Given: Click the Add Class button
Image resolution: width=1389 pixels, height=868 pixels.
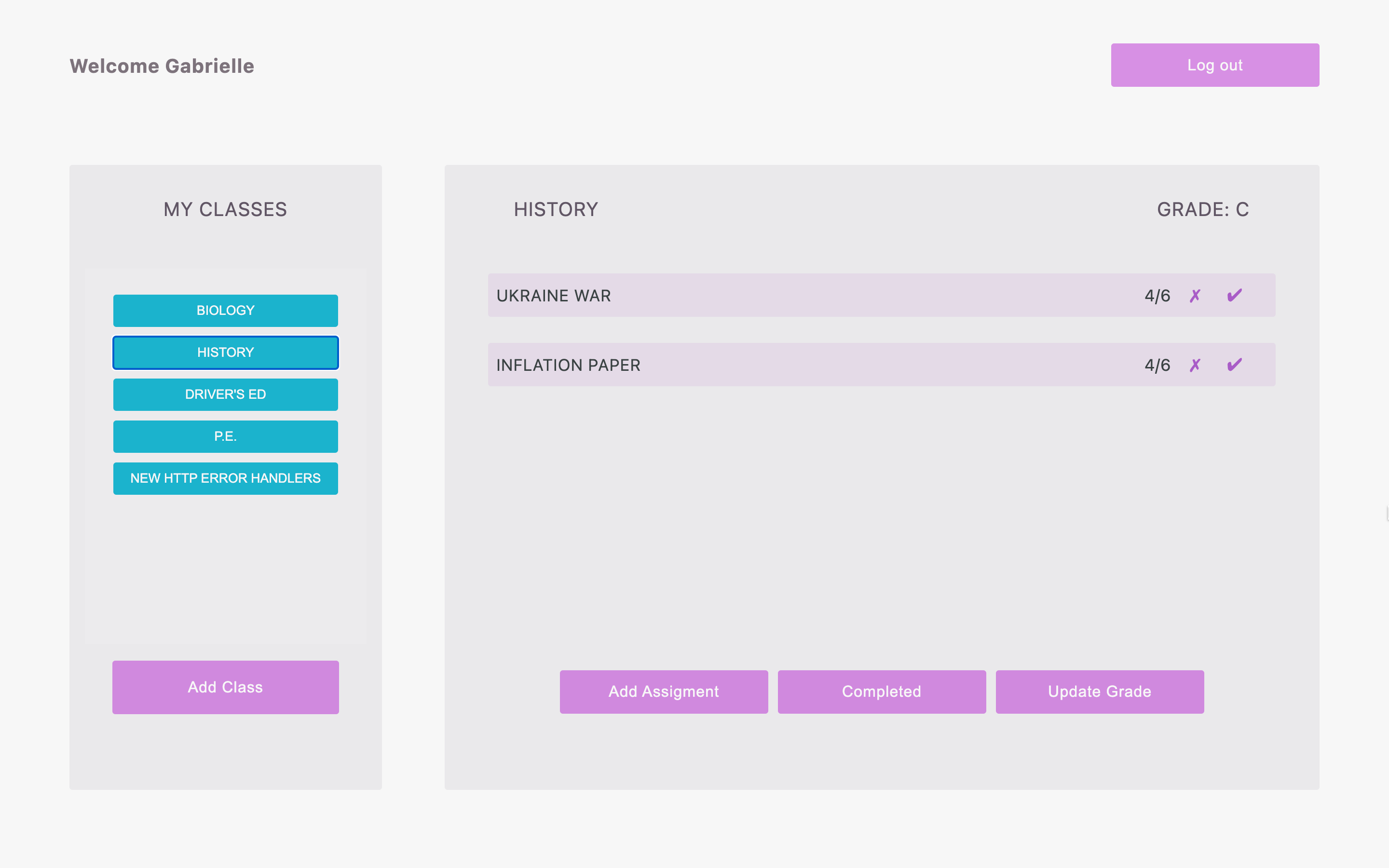Looking at the screenshot, I should [226, 687].
